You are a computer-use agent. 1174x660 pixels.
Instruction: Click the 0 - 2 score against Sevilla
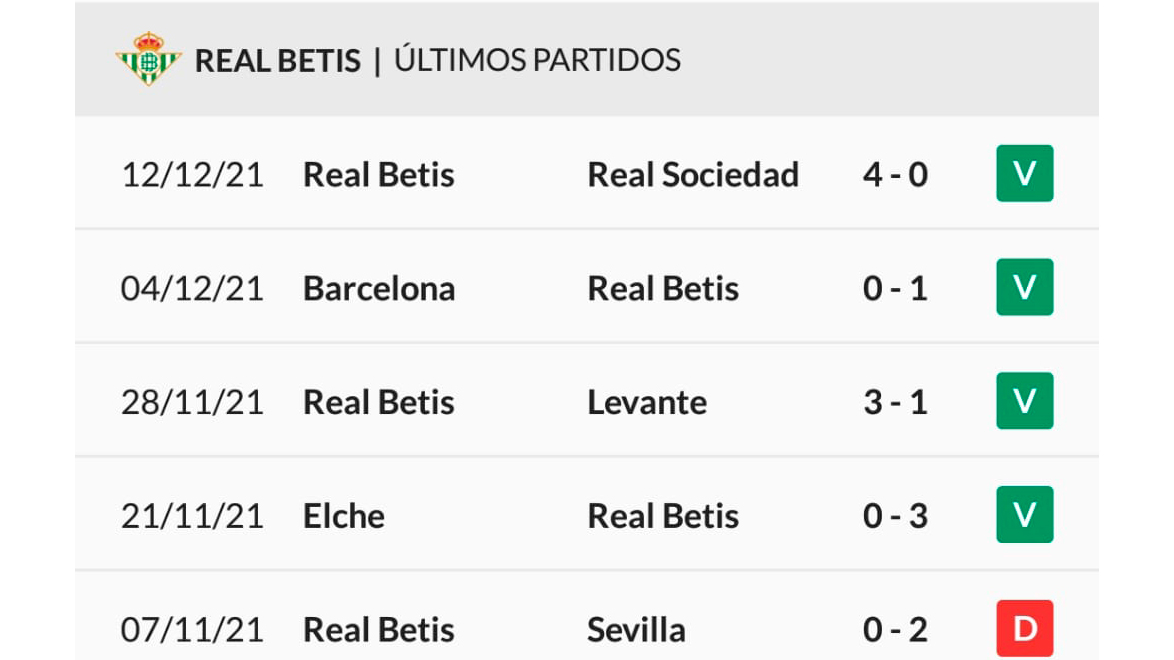pos(895,630)
